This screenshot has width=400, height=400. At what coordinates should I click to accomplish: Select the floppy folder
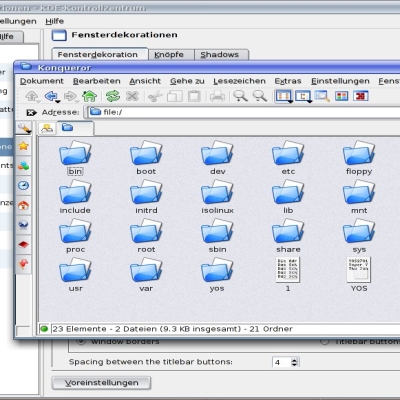tap(359, 158)
